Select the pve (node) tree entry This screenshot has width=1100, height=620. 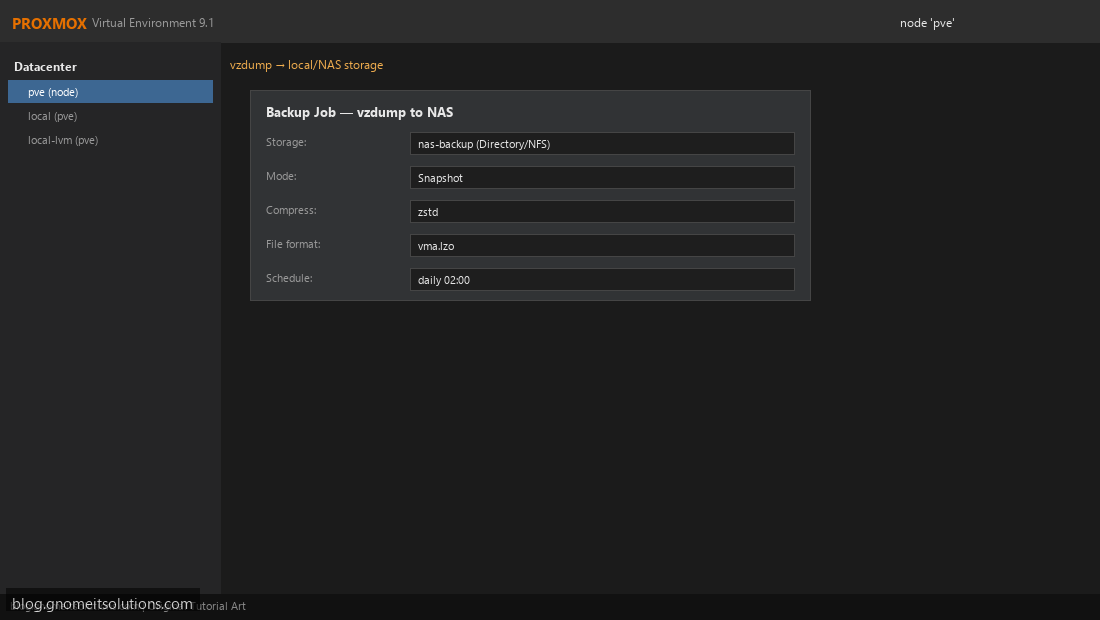tap(110, 92)
